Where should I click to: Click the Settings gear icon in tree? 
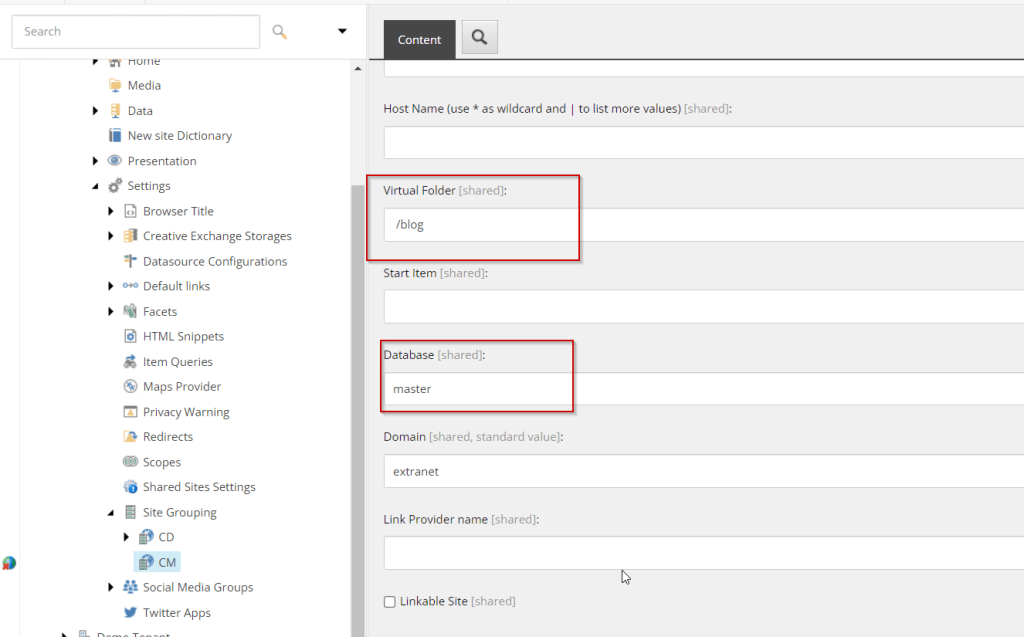[x=115, y=186]
